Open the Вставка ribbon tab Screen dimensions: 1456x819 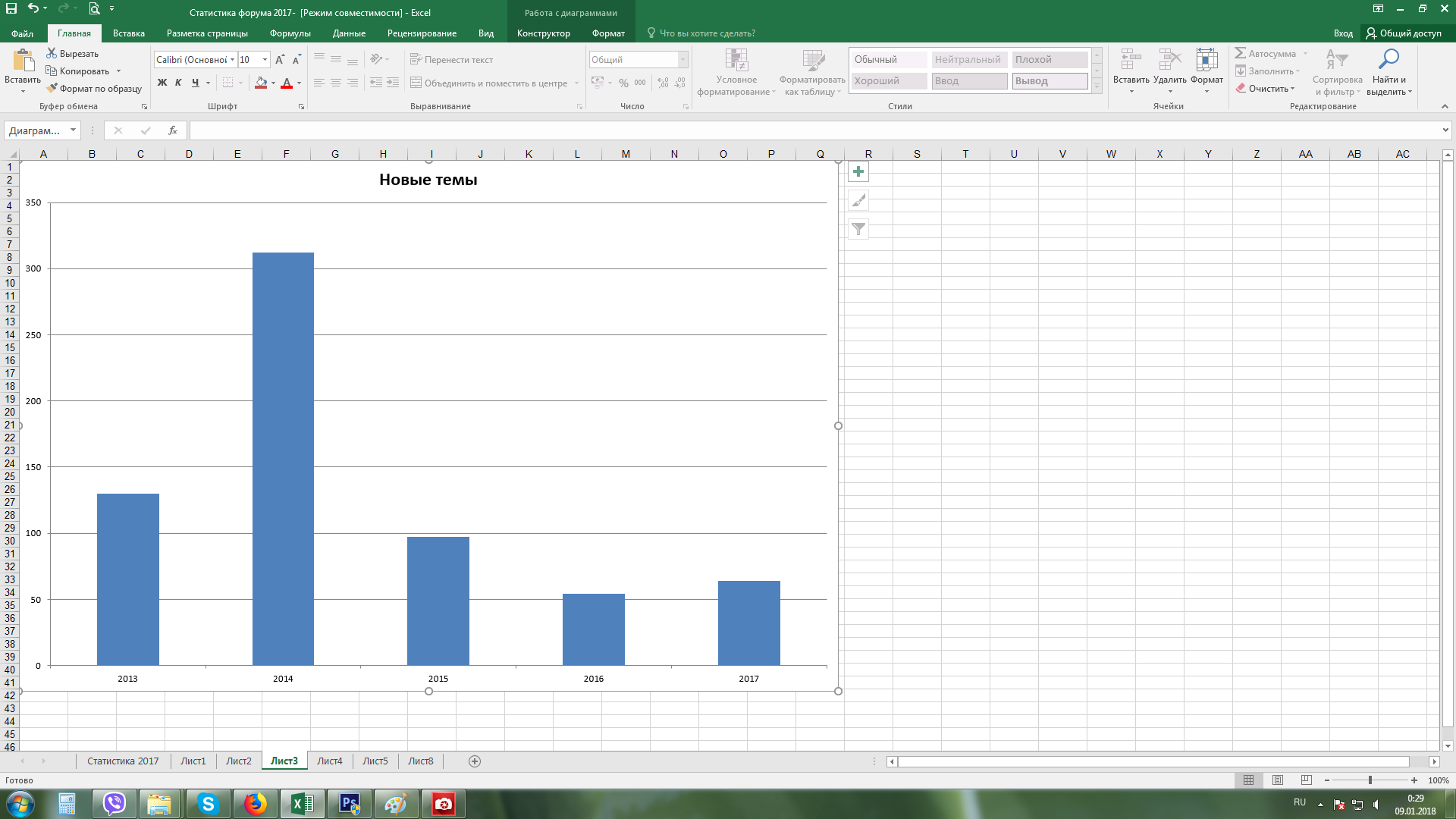[128, 33]
